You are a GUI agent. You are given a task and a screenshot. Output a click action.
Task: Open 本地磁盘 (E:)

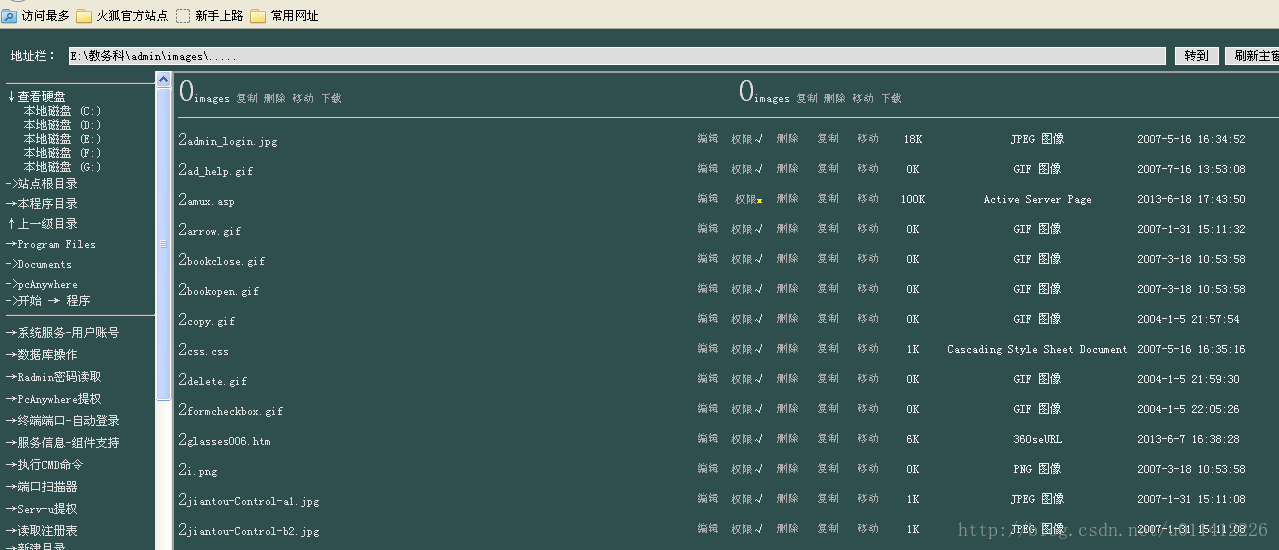pos(62,139)
